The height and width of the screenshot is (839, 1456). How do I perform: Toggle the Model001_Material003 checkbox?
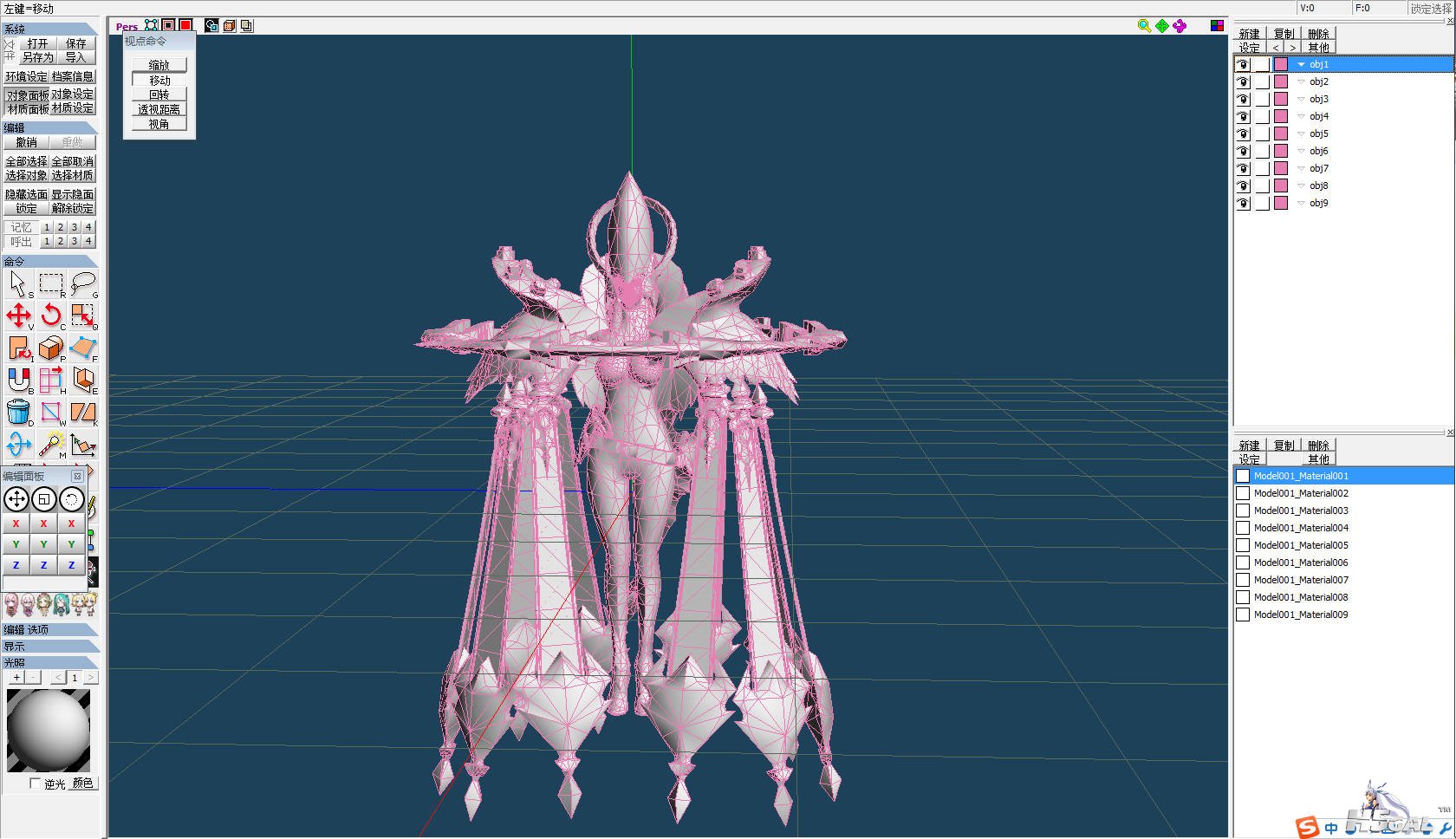(x=1243, y=511)
